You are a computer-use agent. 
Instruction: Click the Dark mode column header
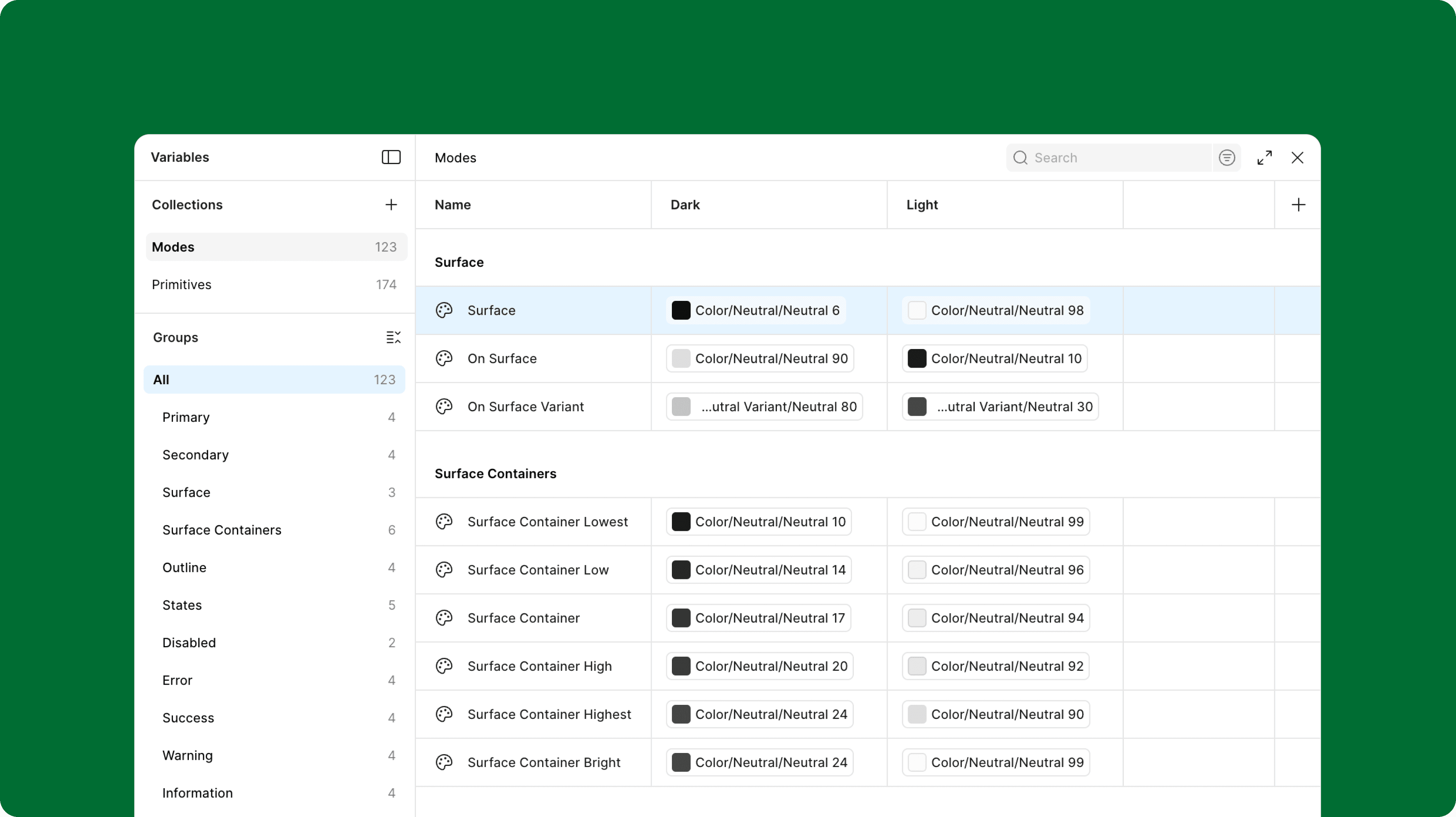(x=685, y=205)
